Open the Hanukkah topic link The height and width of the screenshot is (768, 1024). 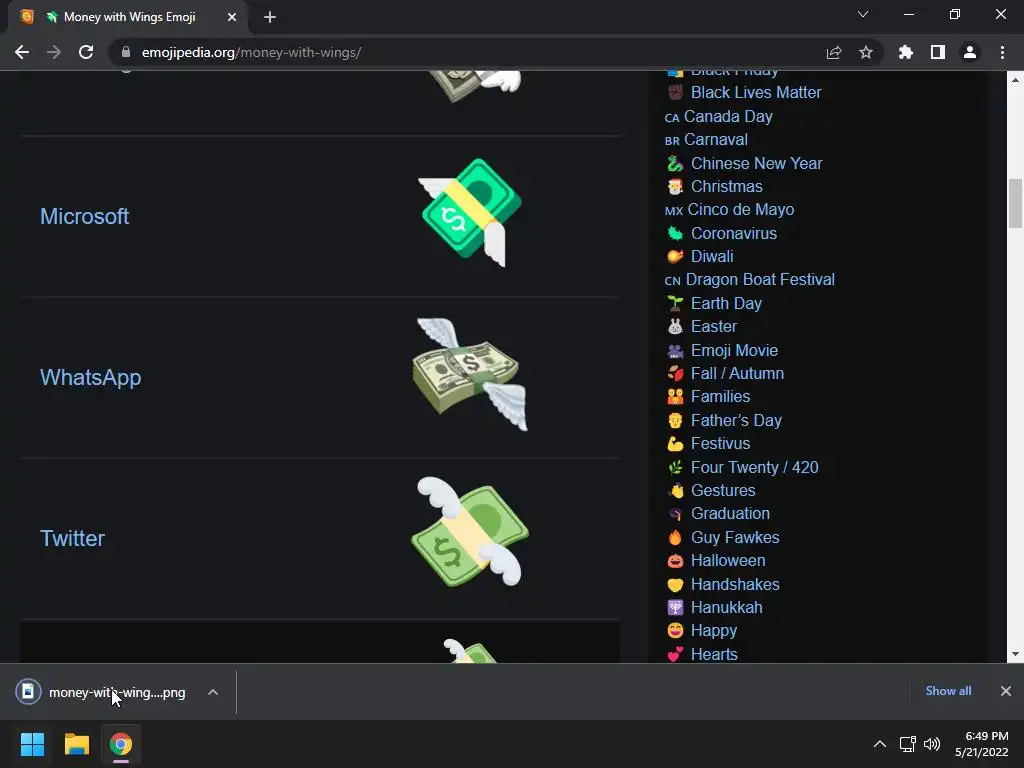tap(726, 607)
